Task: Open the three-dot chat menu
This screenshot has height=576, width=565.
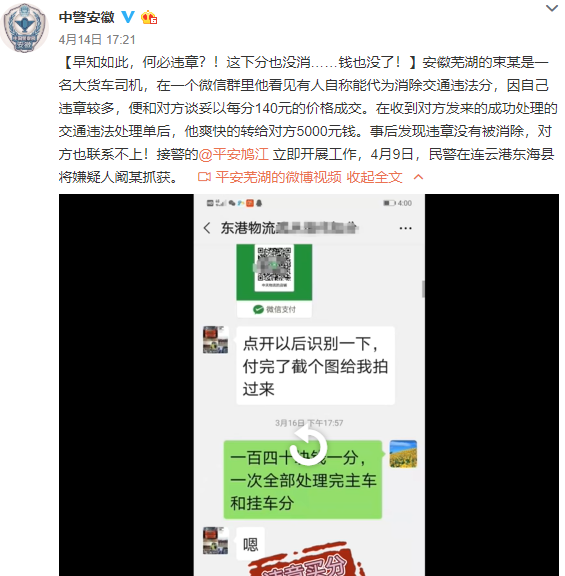Action: (405, 228)
